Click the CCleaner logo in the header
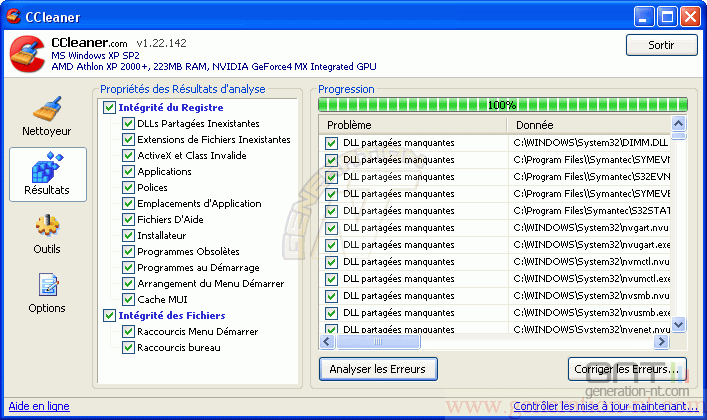The height and width of the screenshot is (420, 707). click(x=27, y=55)
